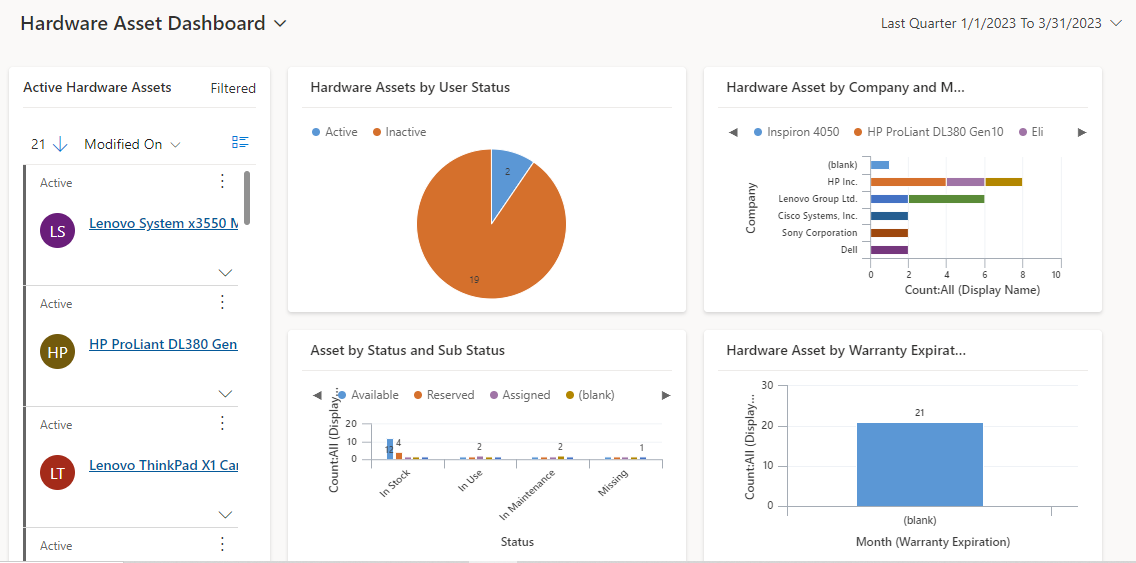Screen dimensions: 1136x563
Task: Select the (blank) company bar
Action: tap(880, 165)
